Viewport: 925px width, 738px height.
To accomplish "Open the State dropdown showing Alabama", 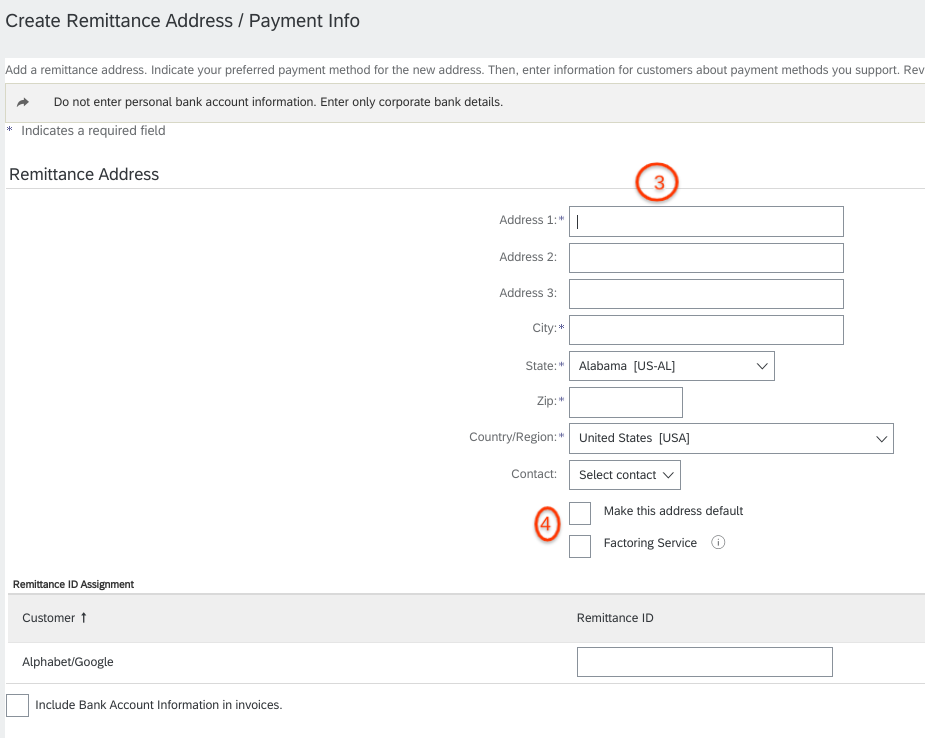I will (671, 365).
